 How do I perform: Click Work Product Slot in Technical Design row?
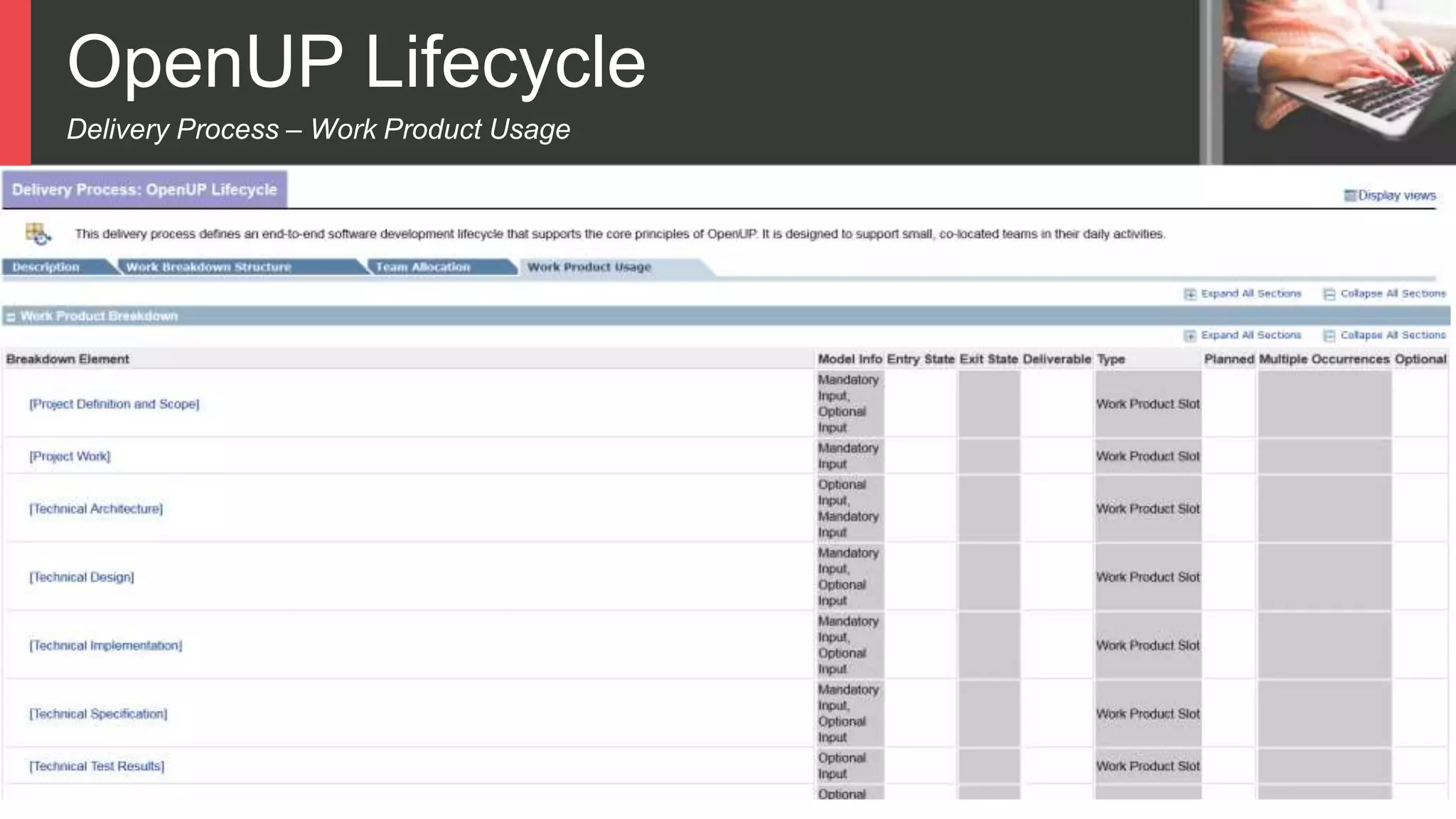(1148, 577)
